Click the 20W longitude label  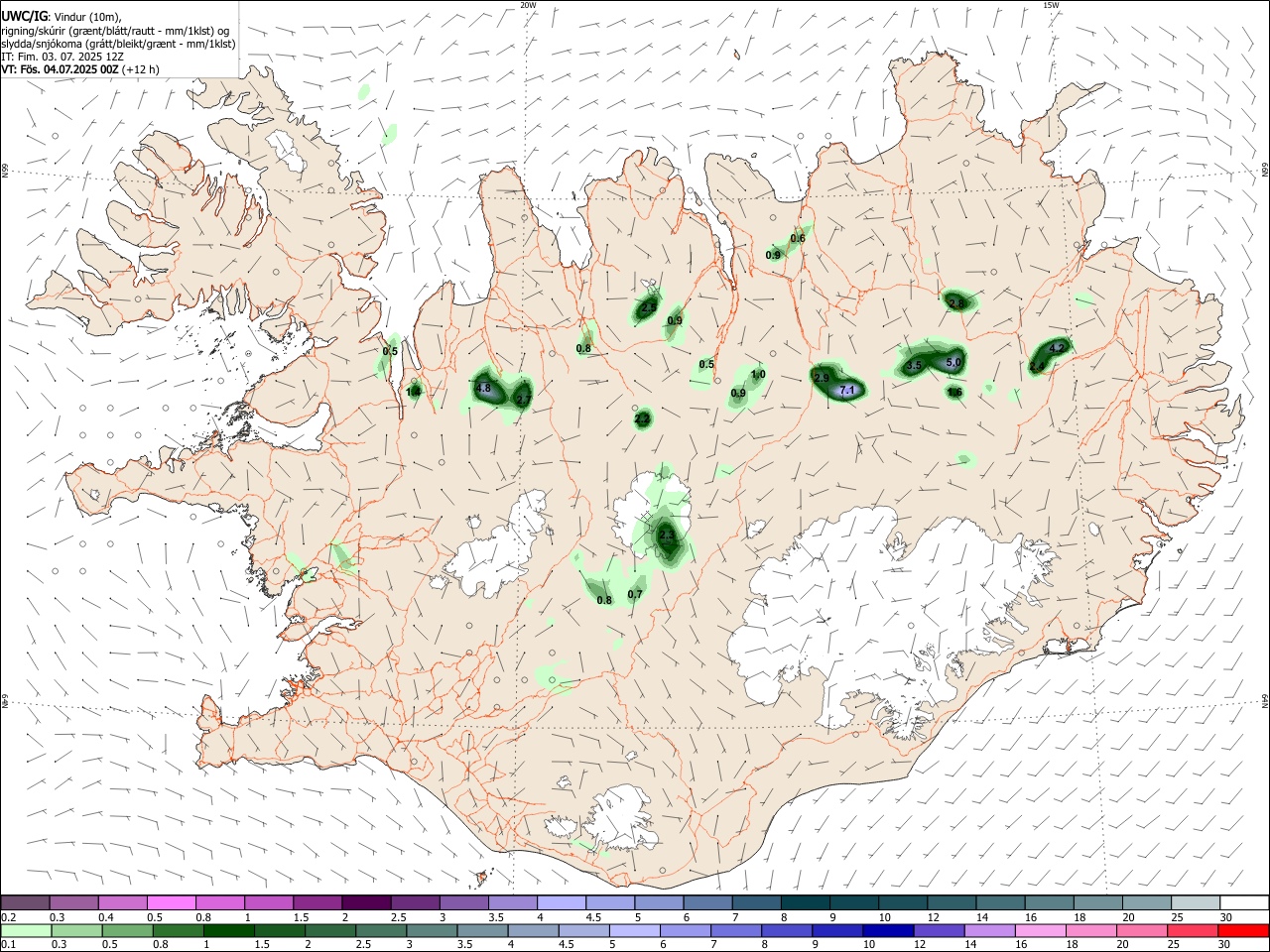[528, 5]
